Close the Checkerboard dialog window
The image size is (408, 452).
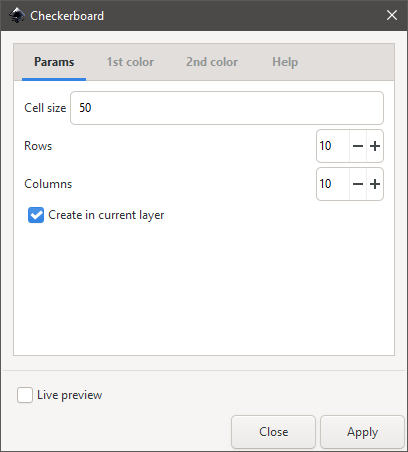[392, 15]
